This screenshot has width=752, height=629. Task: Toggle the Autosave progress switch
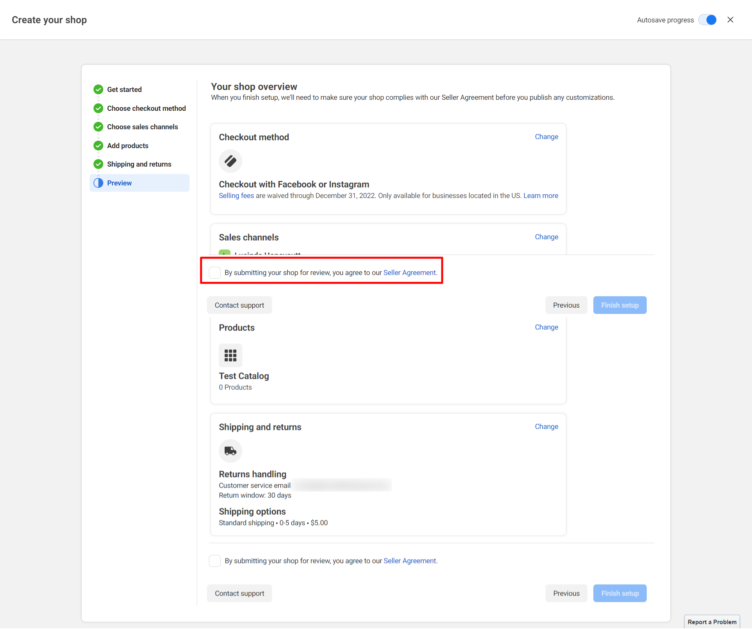(708, 20)
